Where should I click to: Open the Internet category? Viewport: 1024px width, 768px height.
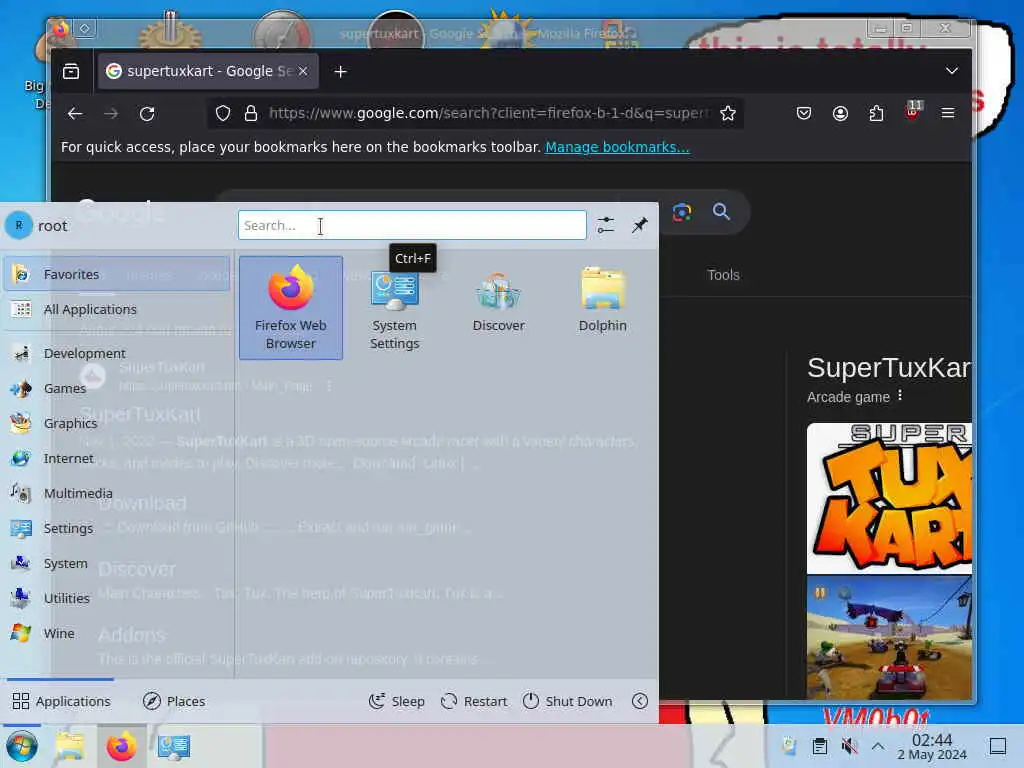(x=117, y=458)
